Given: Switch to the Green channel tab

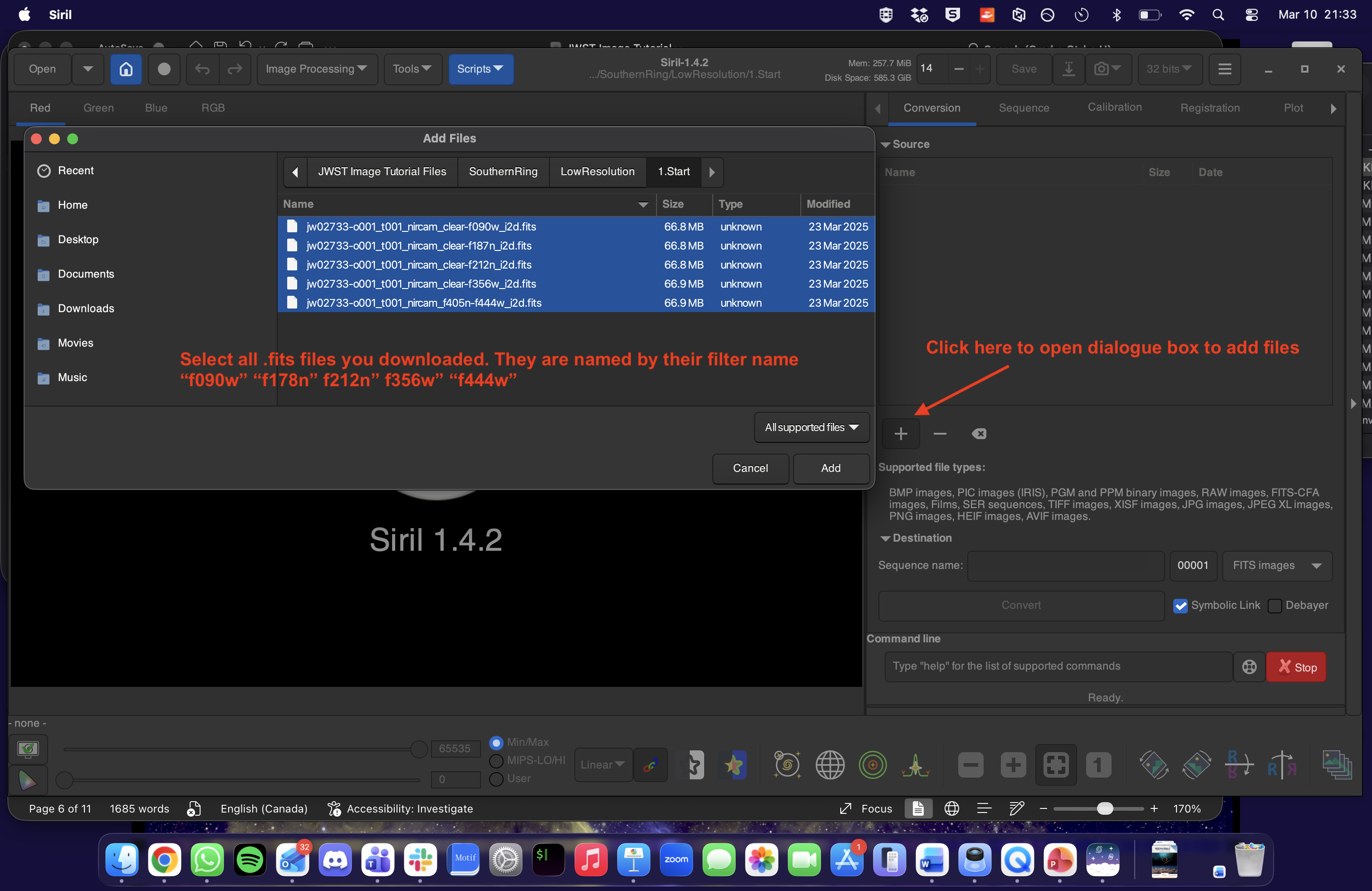Looking at the screenshot, I should (98, 108).
